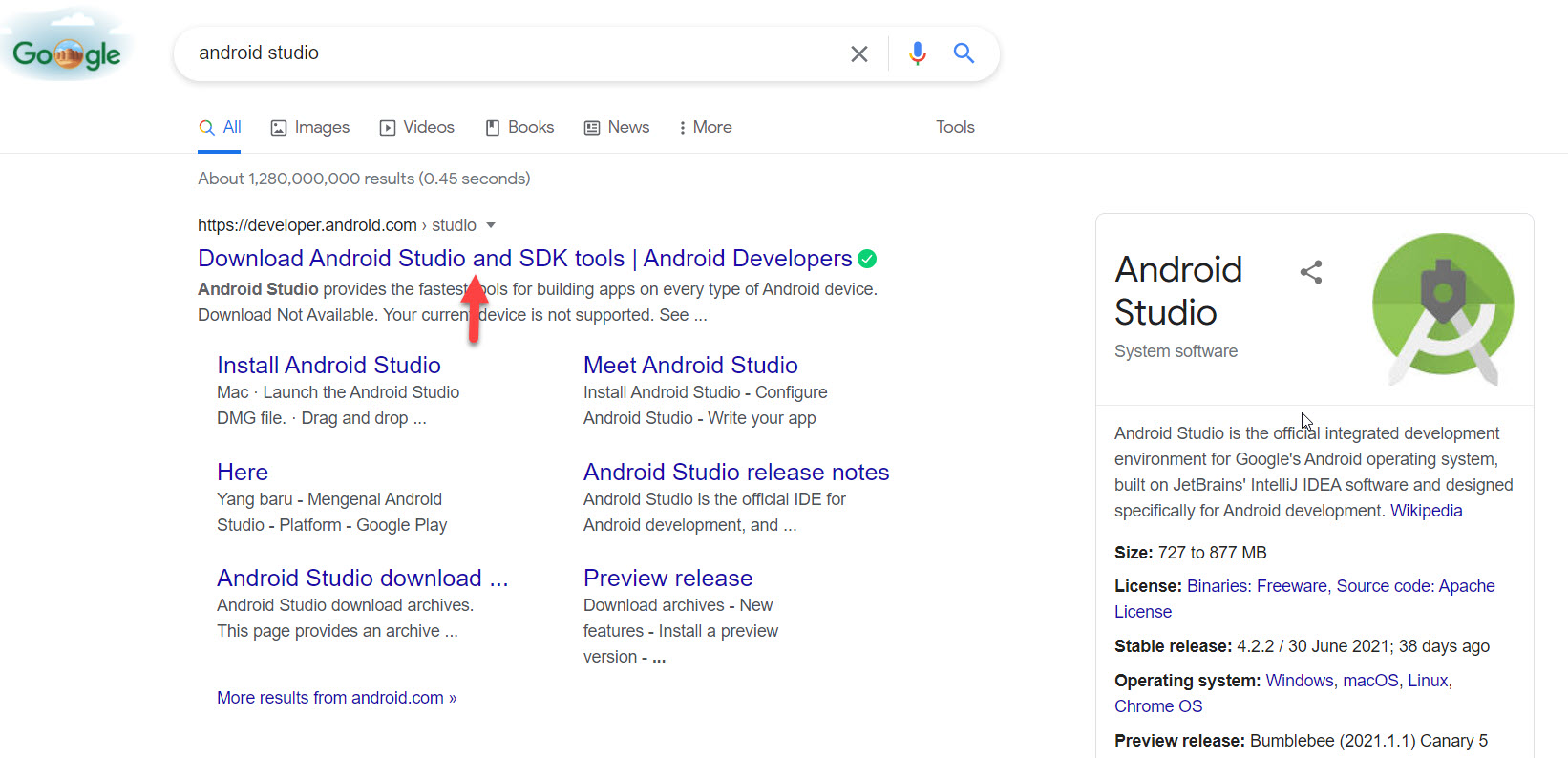Open the Wikipedia link in knowledge panel
1568x758 pixels.
(x=1426, y=511)
